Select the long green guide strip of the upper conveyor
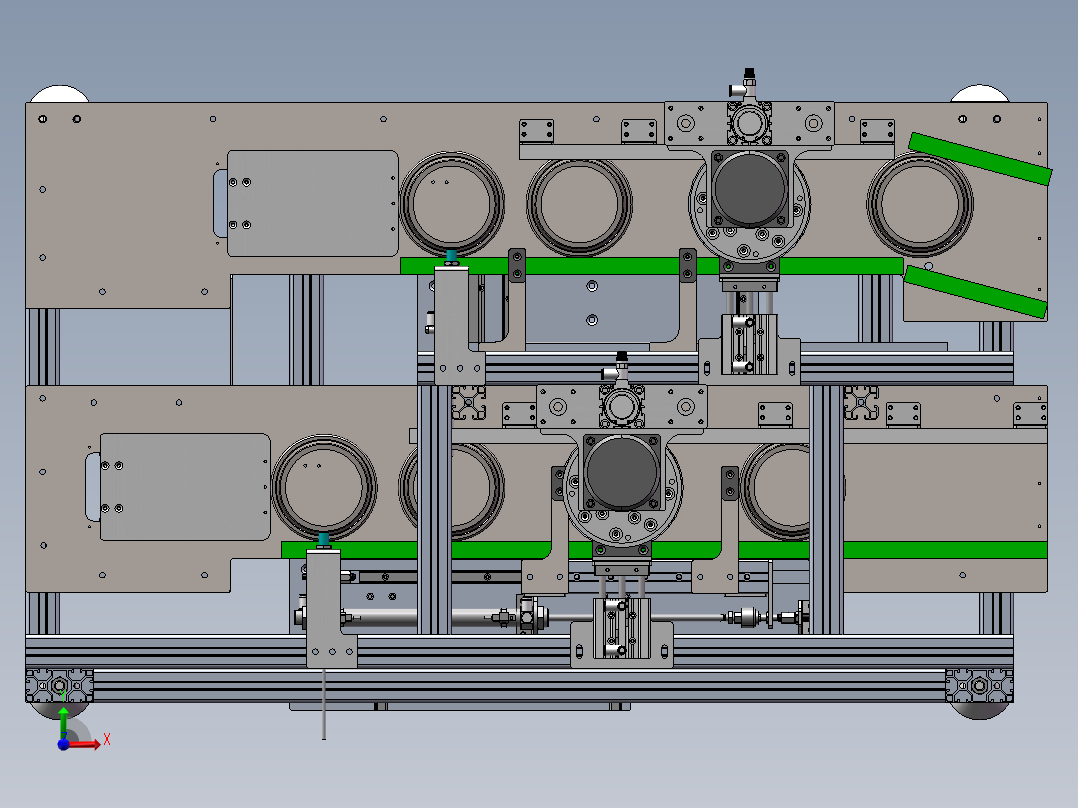 [651, 266]
